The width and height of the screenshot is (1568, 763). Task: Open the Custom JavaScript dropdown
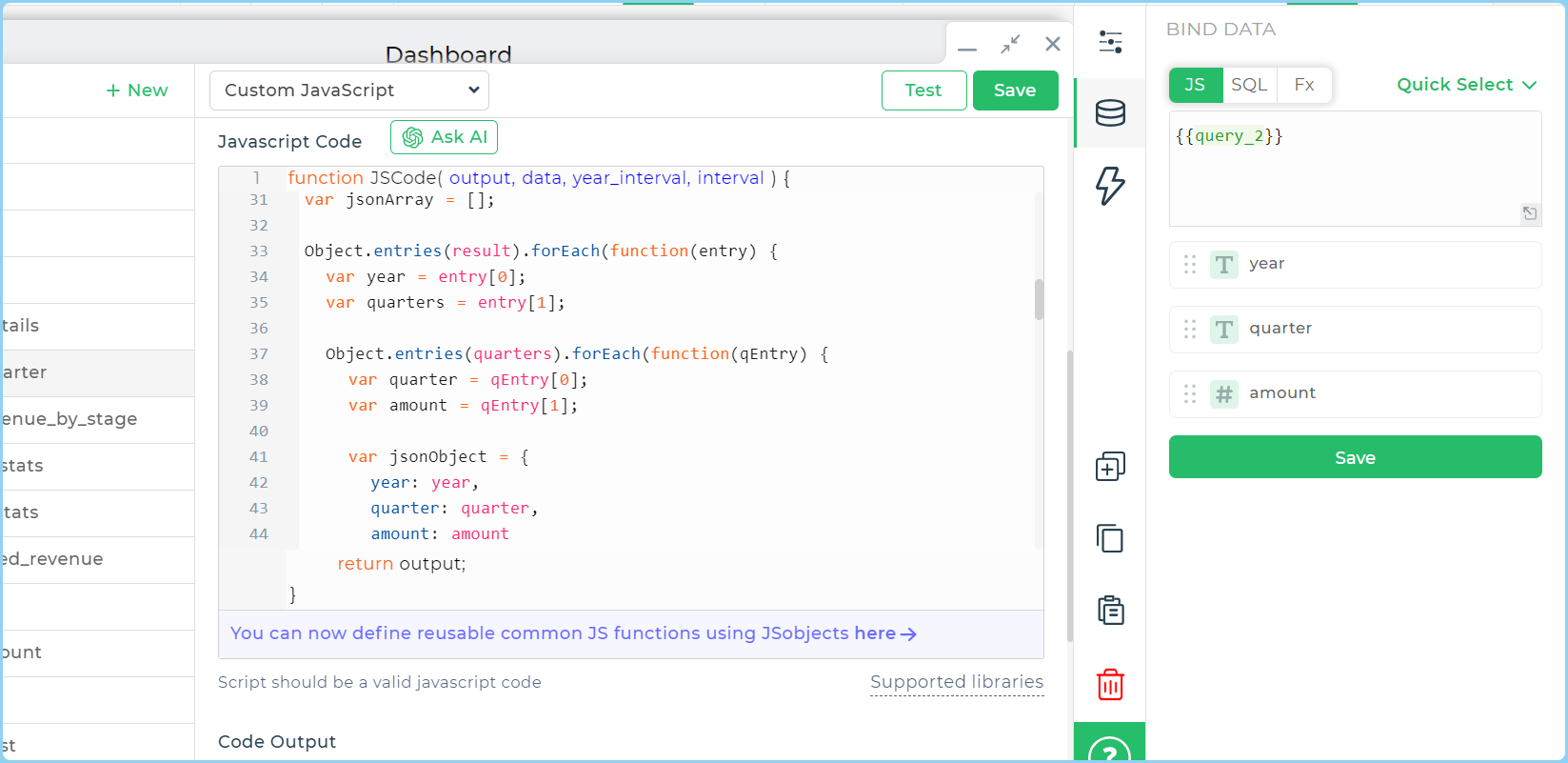[x=349, y=90]
